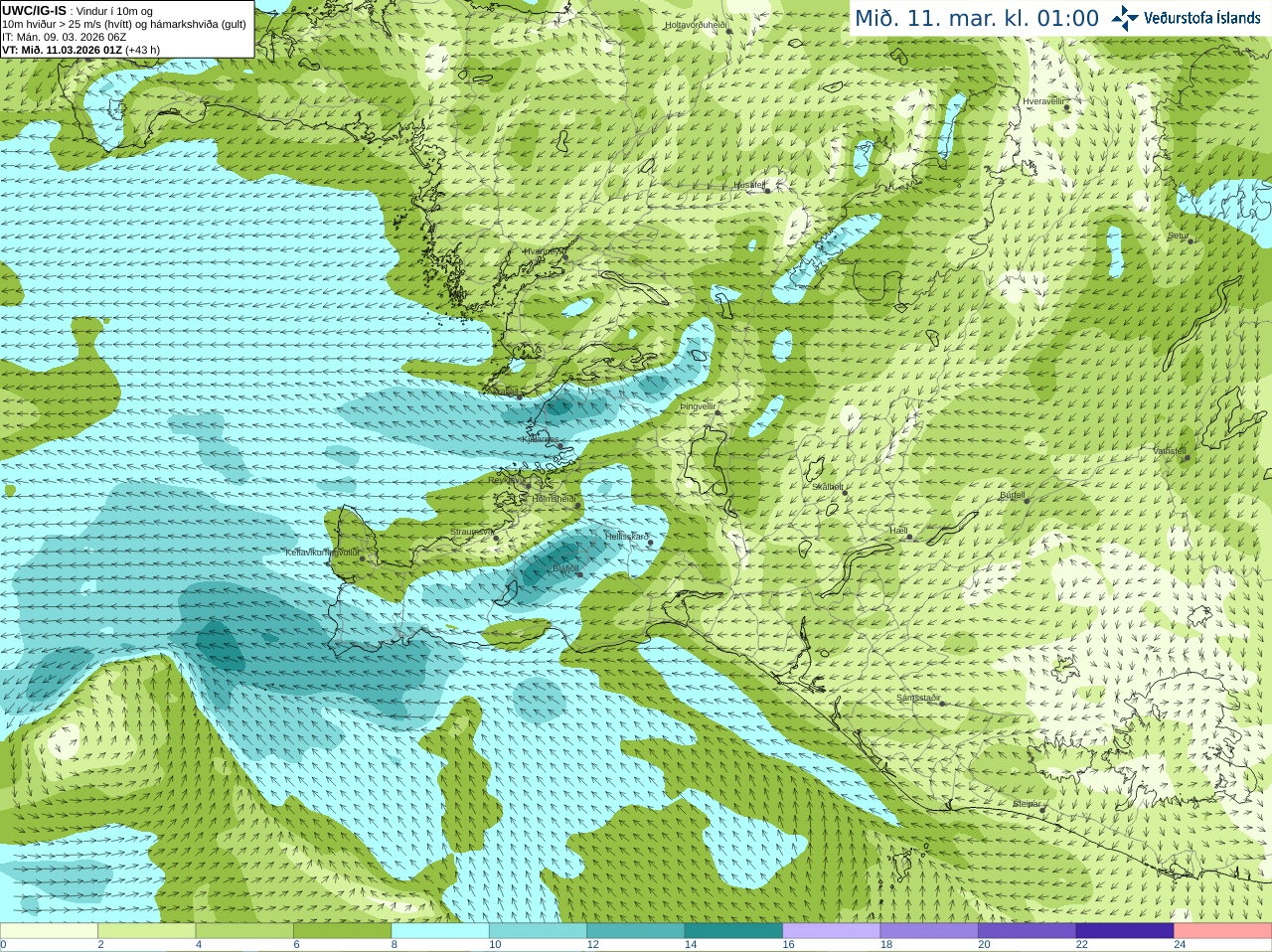Click the UWC/IG-IS model label
The image size is (1272, 952).
[34, 11]
